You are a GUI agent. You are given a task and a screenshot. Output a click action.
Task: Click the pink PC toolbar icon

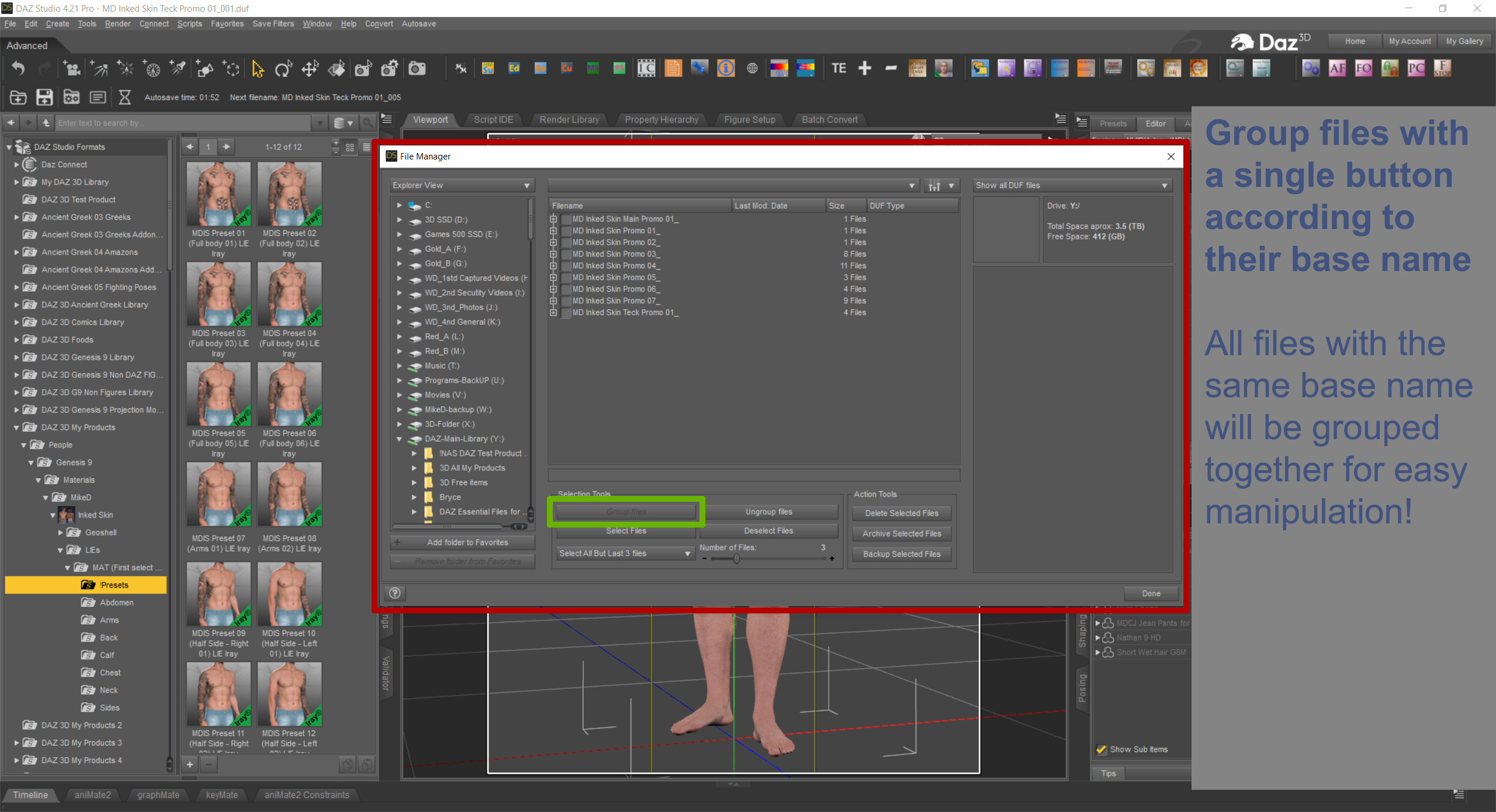click(1416, 68)
